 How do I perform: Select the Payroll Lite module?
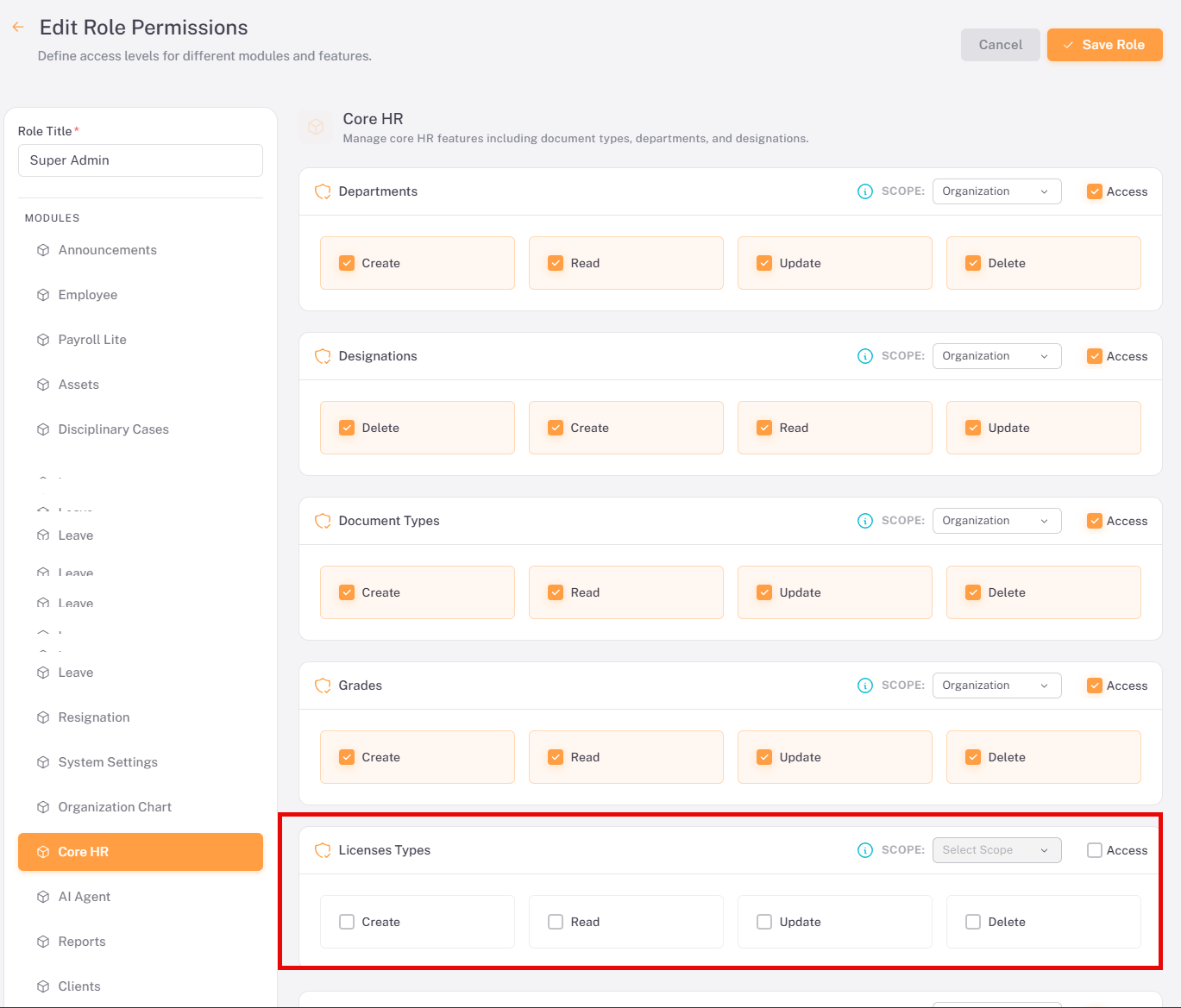pos(140,340)
